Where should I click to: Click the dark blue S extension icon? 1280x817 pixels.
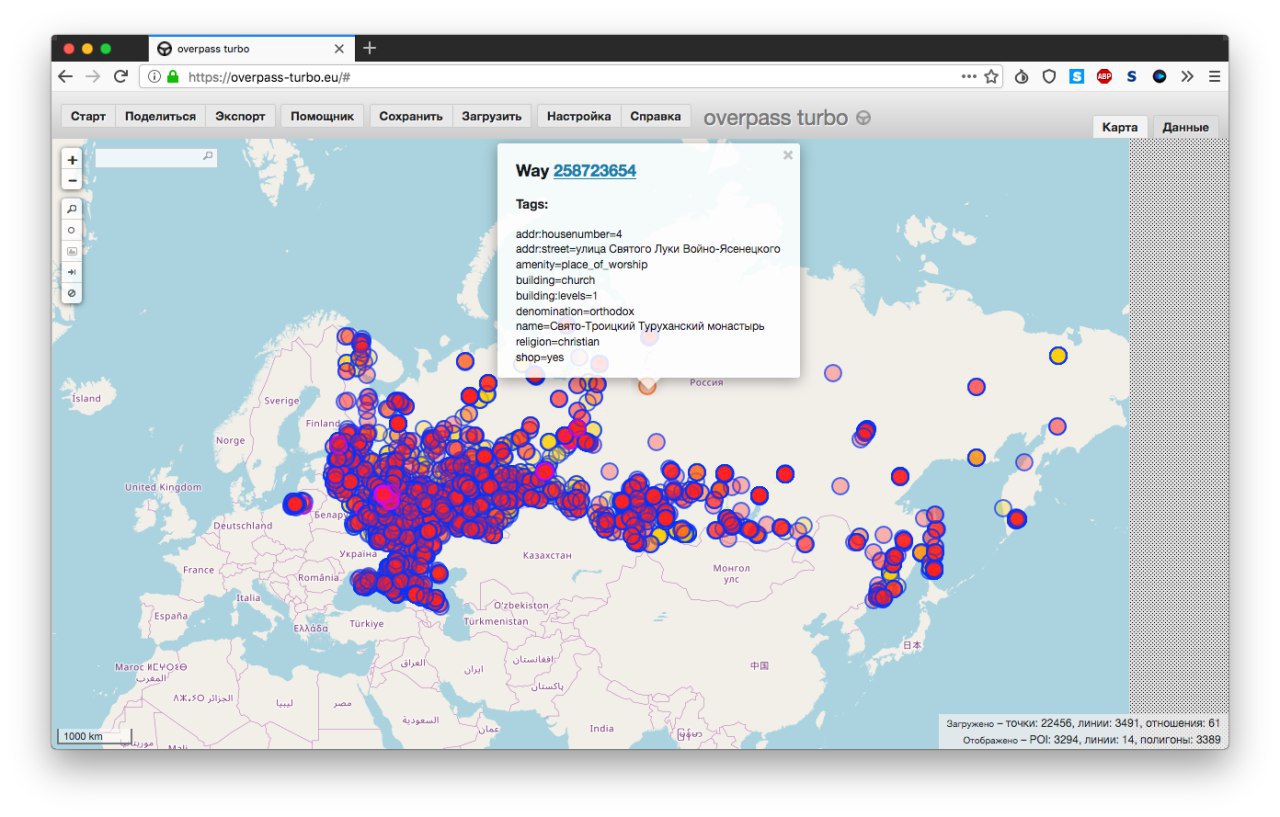[1132, 76]
